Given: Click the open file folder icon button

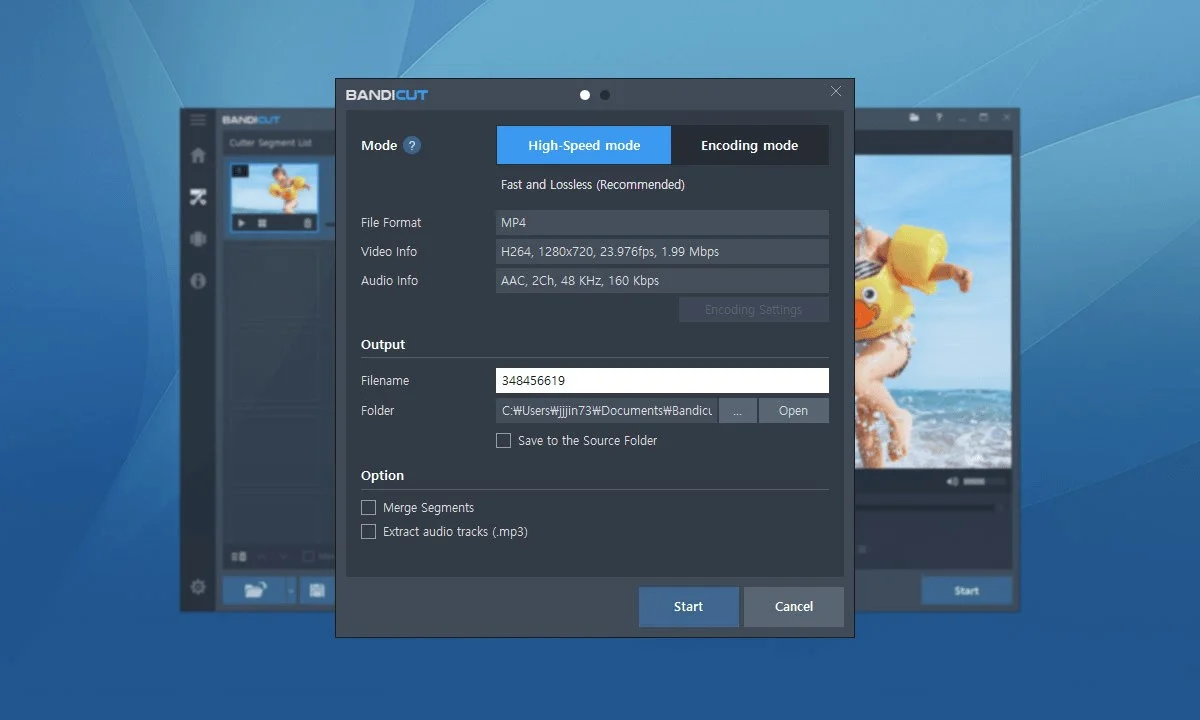Looking at the screenshot, I should pyautogui.click(x=254, y=590).
